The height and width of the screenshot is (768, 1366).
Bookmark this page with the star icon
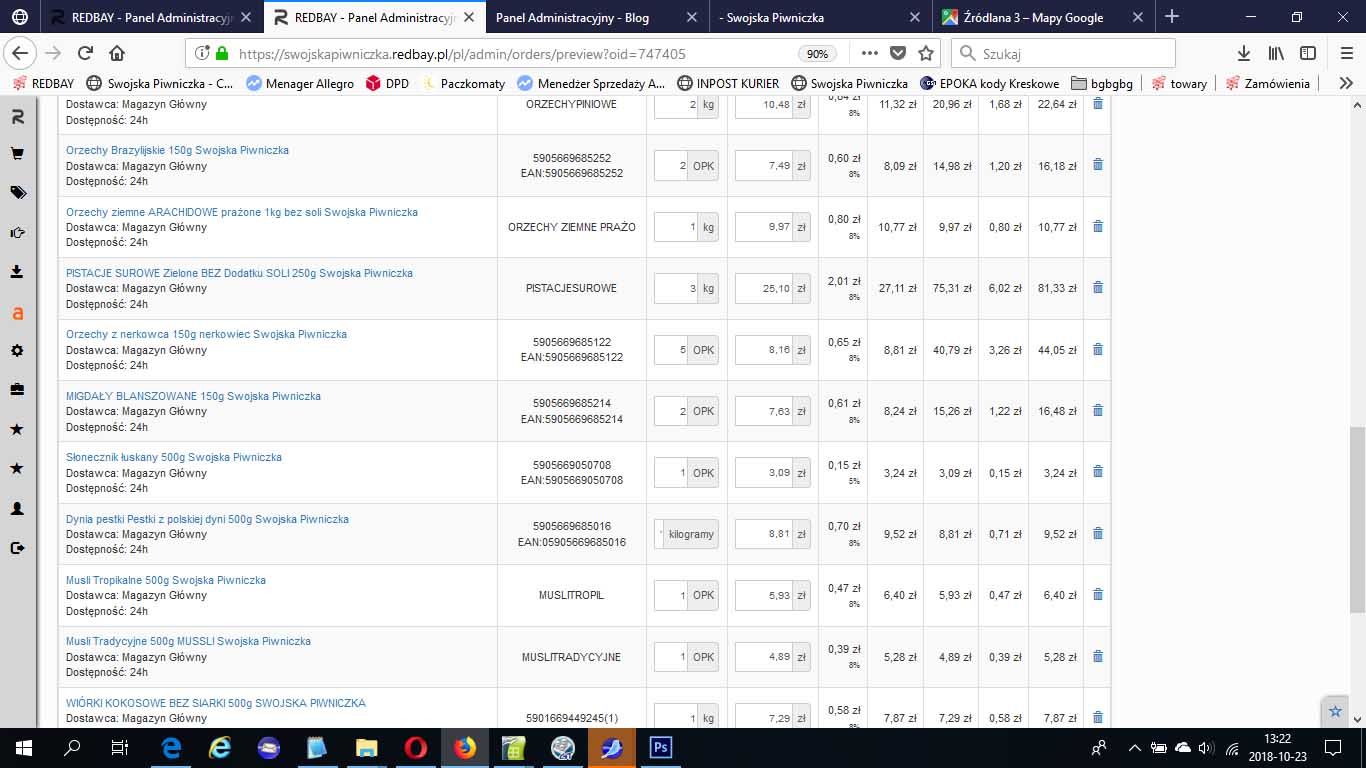pos(926,53)
